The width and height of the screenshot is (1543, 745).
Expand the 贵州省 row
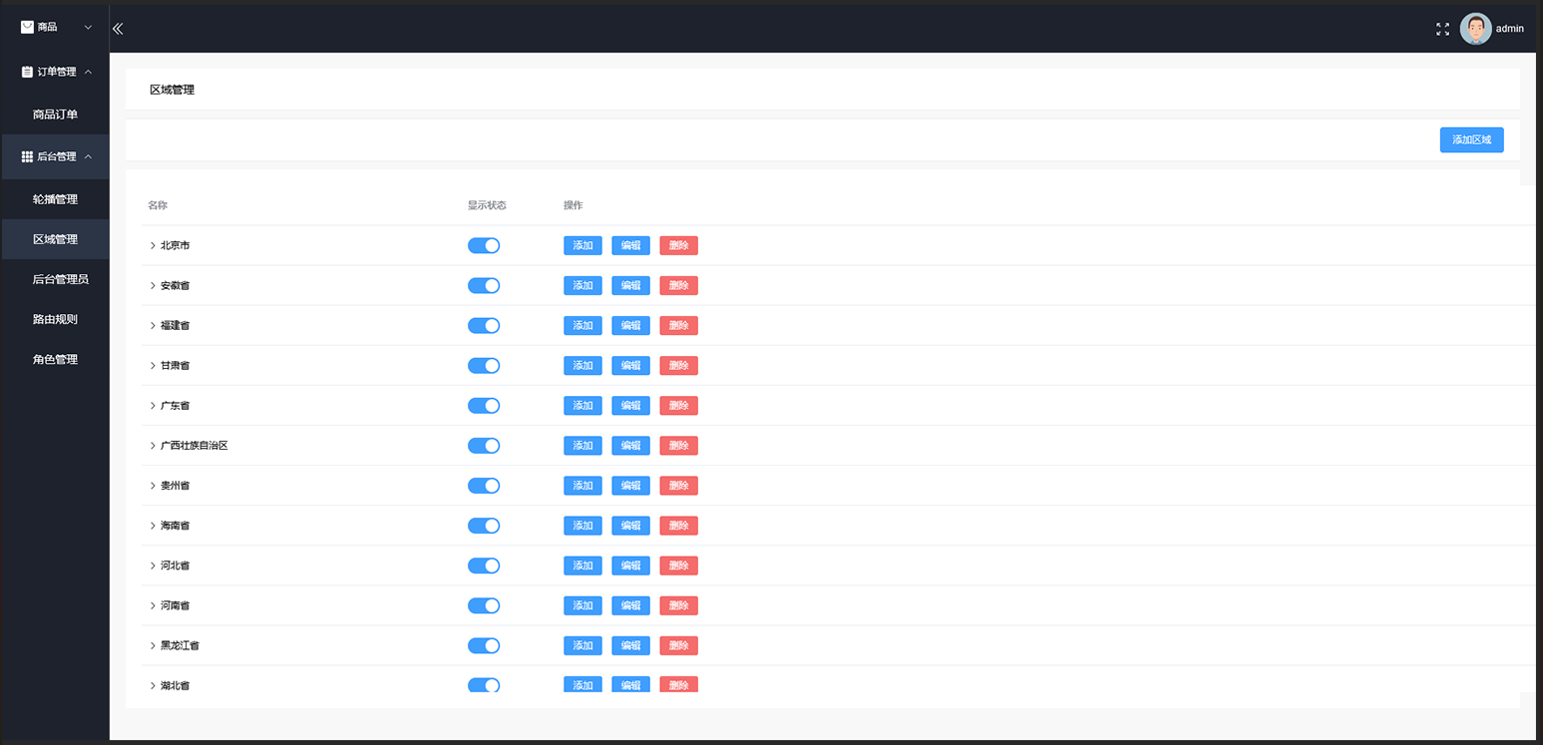click(x=153, y=485)
